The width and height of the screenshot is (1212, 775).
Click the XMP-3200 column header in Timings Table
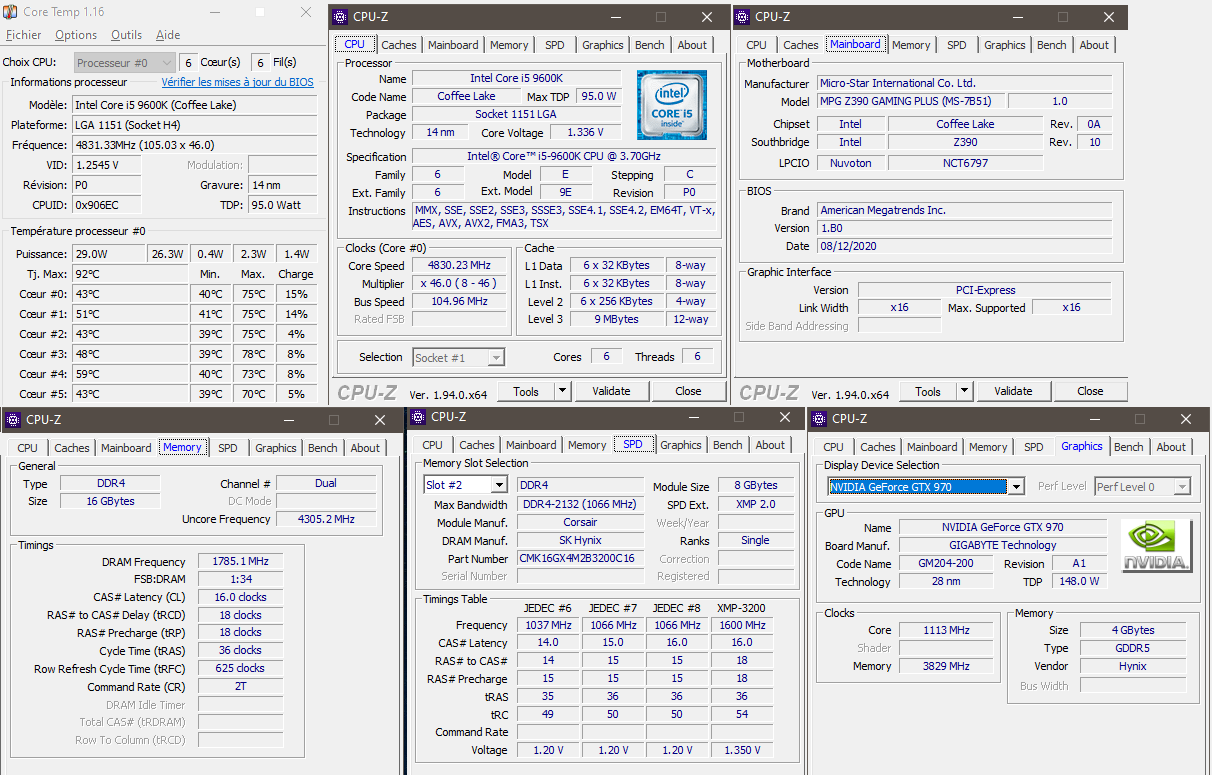741,608
